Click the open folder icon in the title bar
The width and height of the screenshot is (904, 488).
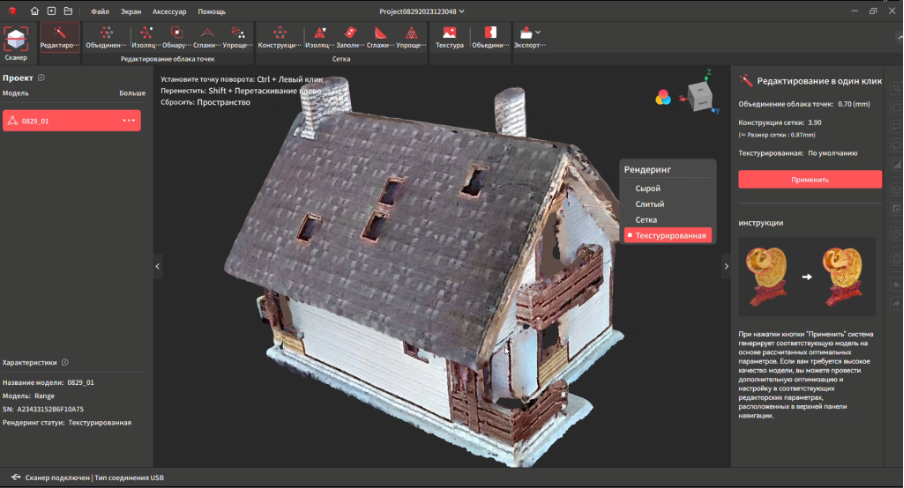click(67, 10)
